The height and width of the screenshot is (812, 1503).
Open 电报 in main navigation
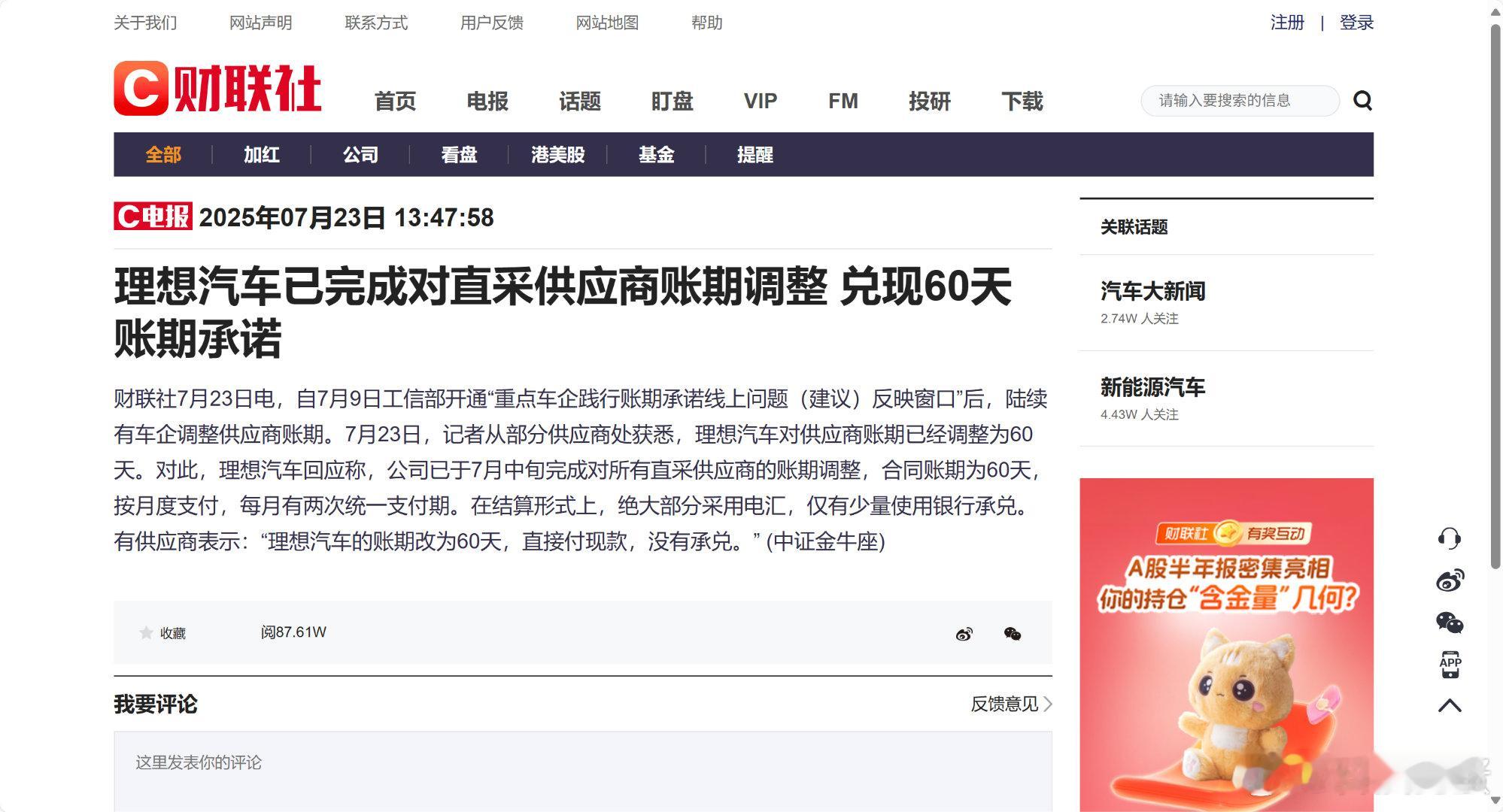pos(487,101)
